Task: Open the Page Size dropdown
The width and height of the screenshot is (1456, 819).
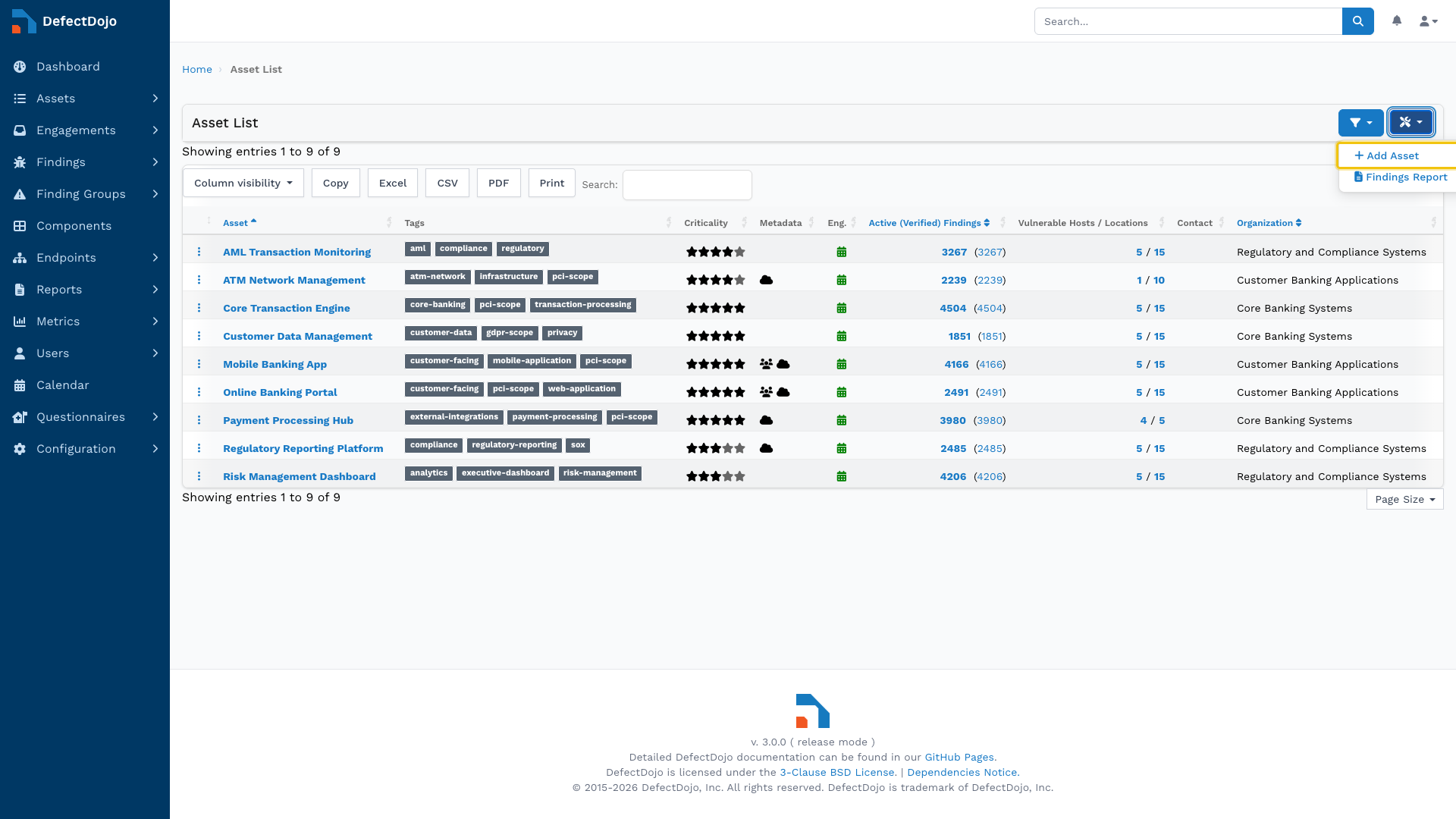Action: 1404,499
